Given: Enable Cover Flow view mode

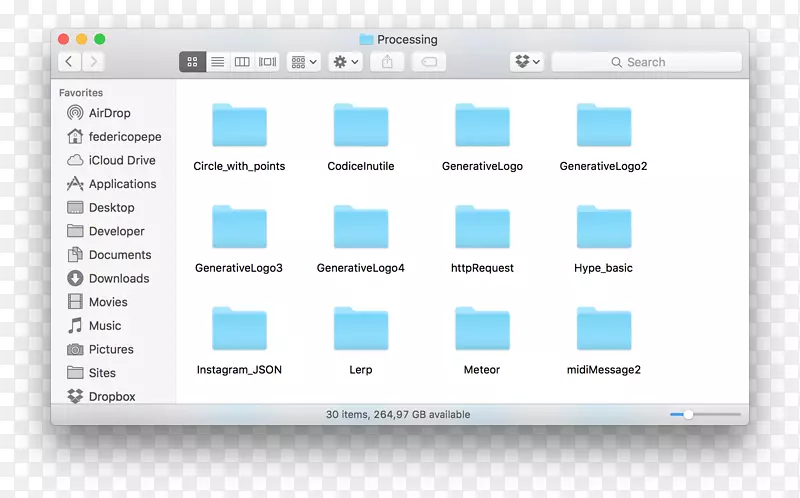Looking at the screenshot, I should pyautogui.click(x=267, y=62).
